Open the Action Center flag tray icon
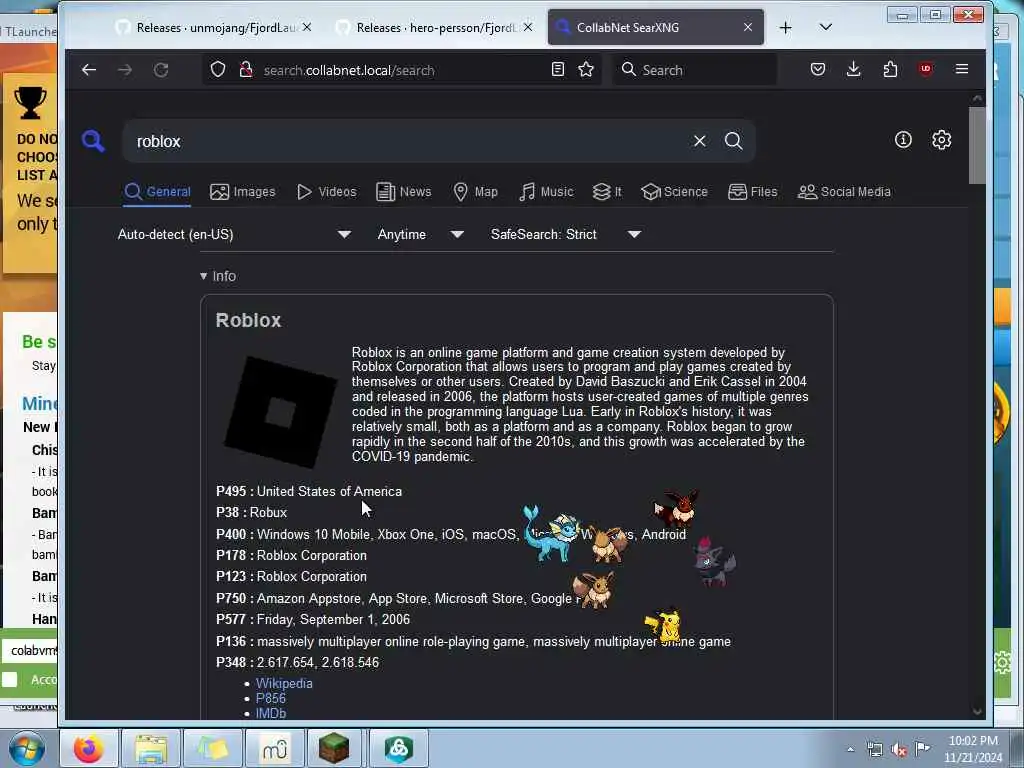 point(922,748)
